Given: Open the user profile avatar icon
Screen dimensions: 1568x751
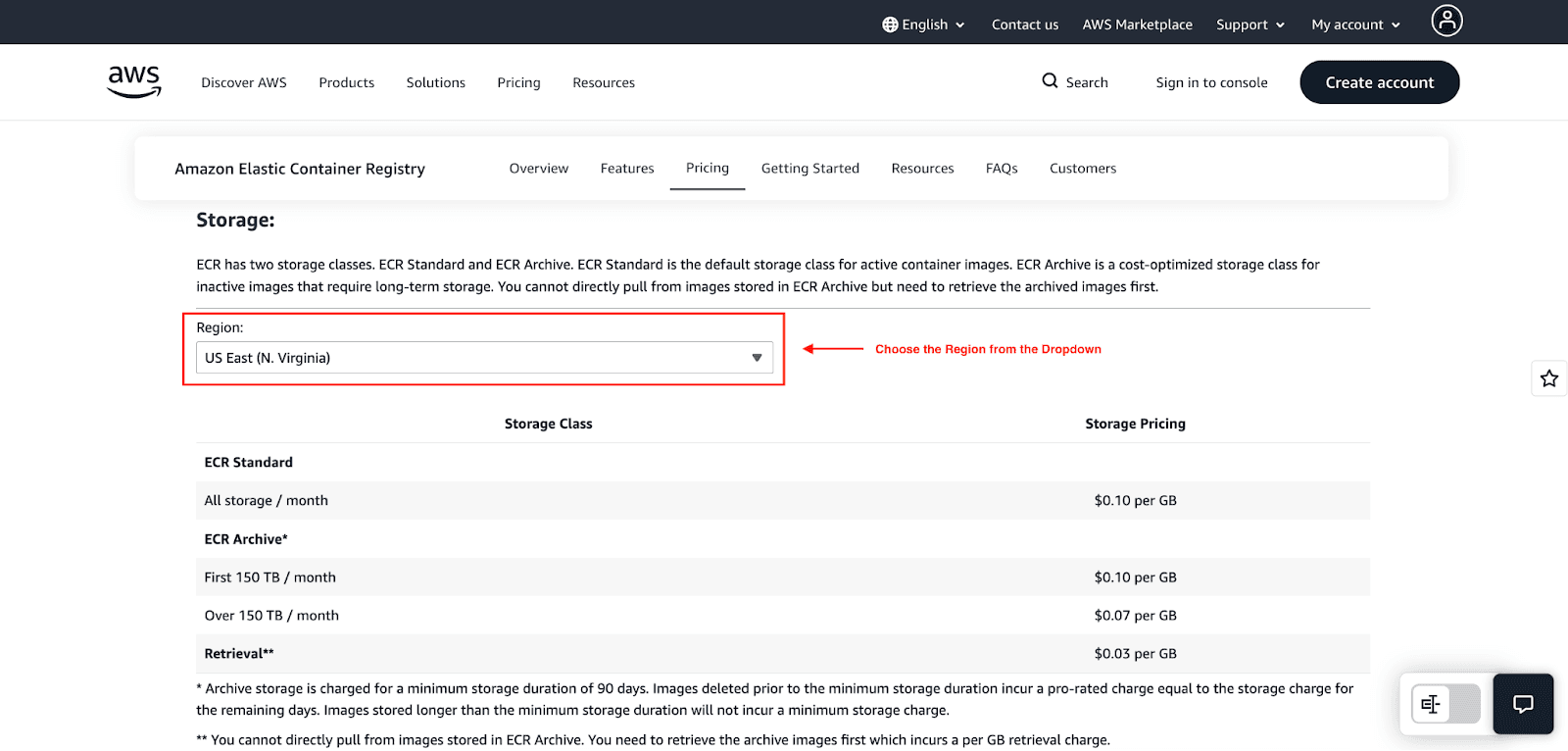Looking at the screenshot, I should point(1446,21).
